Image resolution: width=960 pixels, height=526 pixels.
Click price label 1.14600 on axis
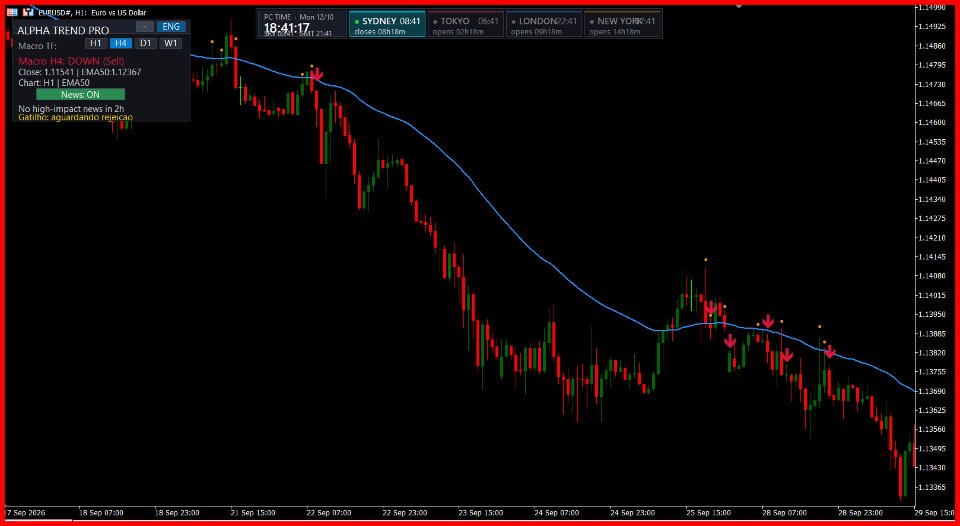[x=932, y=122]
